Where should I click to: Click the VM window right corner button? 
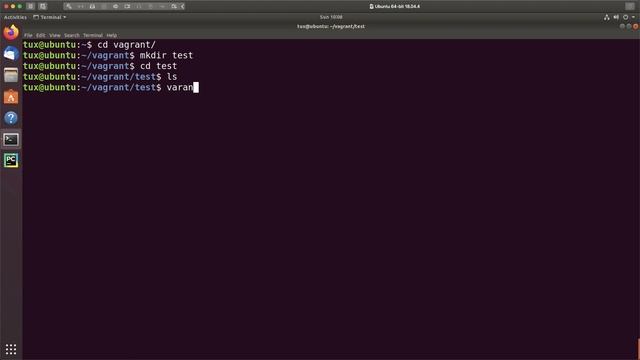630,6
